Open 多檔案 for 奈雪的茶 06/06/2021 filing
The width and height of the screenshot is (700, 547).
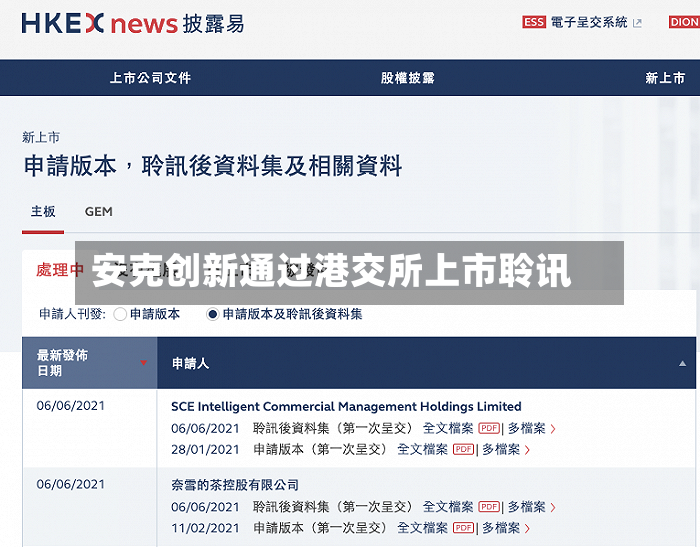[x=526, y=507]
